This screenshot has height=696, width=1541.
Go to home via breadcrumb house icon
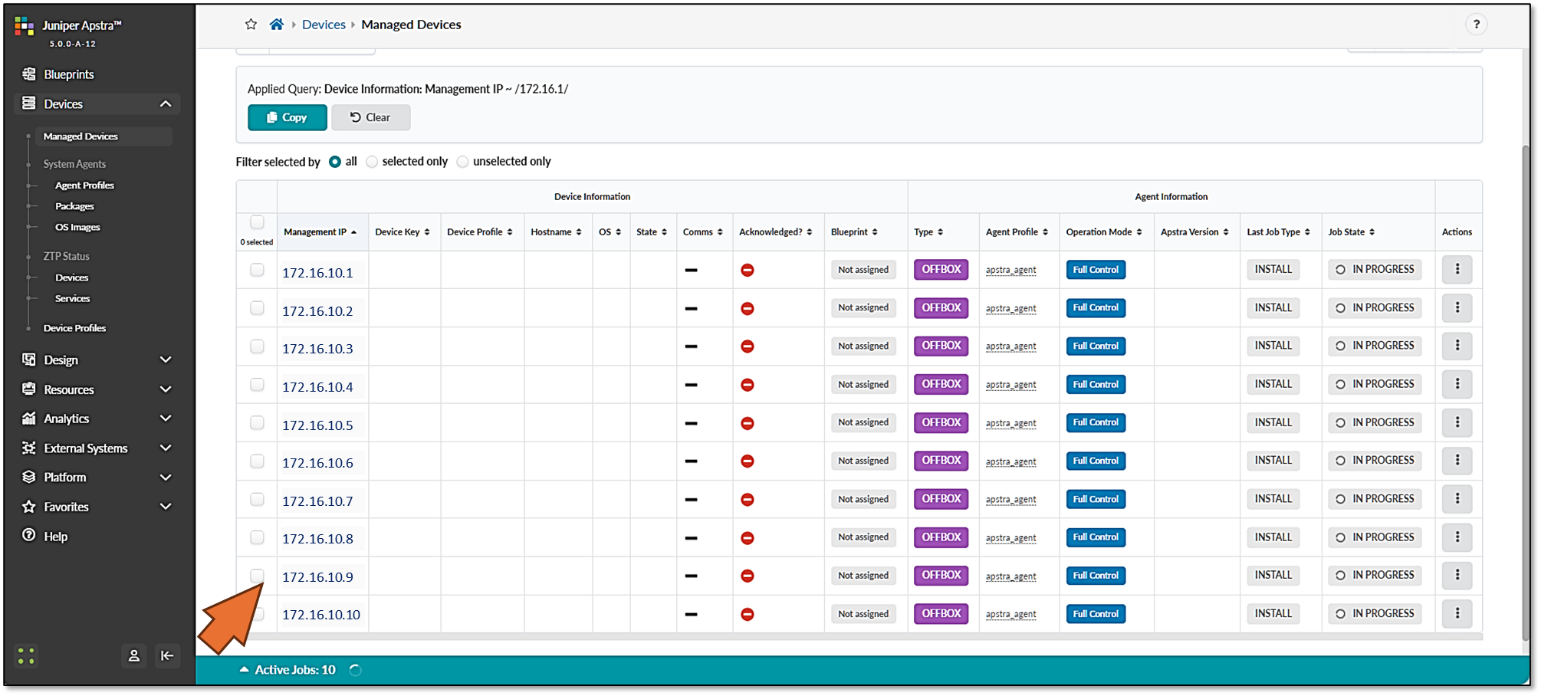[x=277, y=24]
